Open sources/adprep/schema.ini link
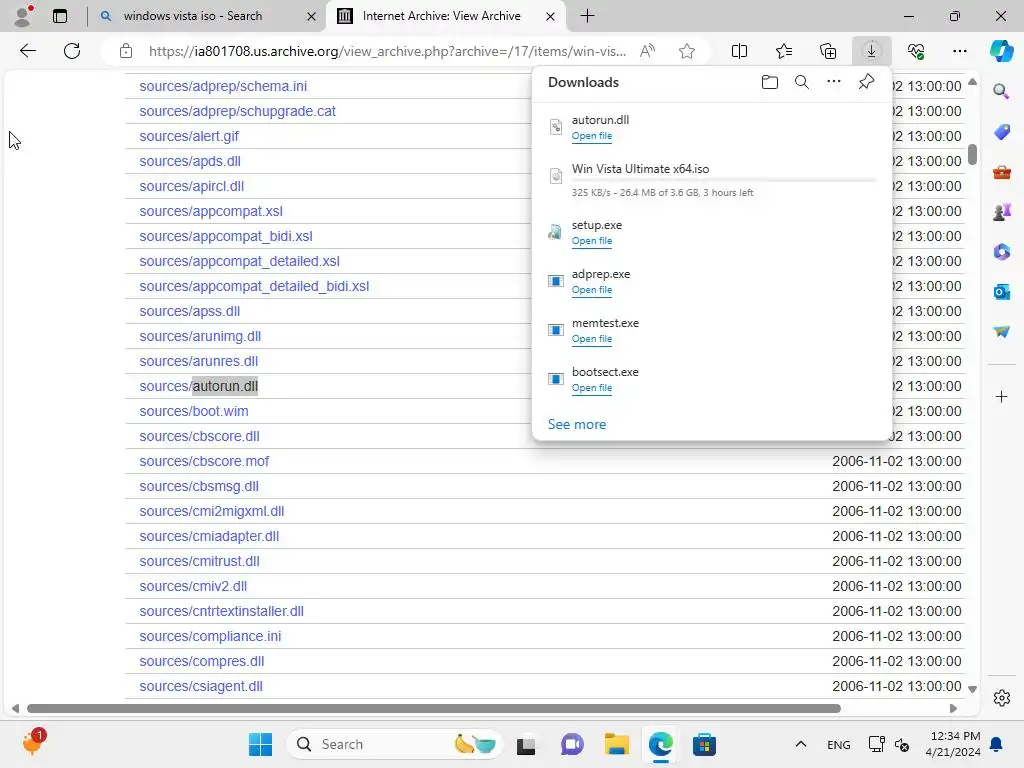The width and height of the screenshot is (1024, 768). [223, 86]
